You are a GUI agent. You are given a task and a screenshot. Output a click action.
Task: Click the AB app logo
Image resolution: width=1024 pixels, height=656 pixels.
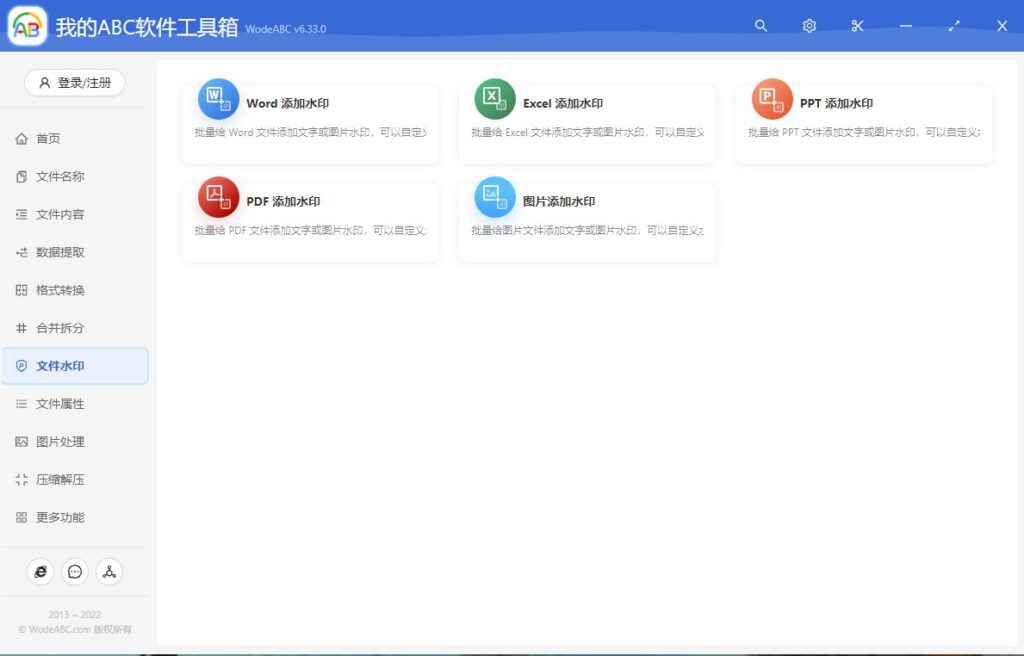(x=27, y=25)
